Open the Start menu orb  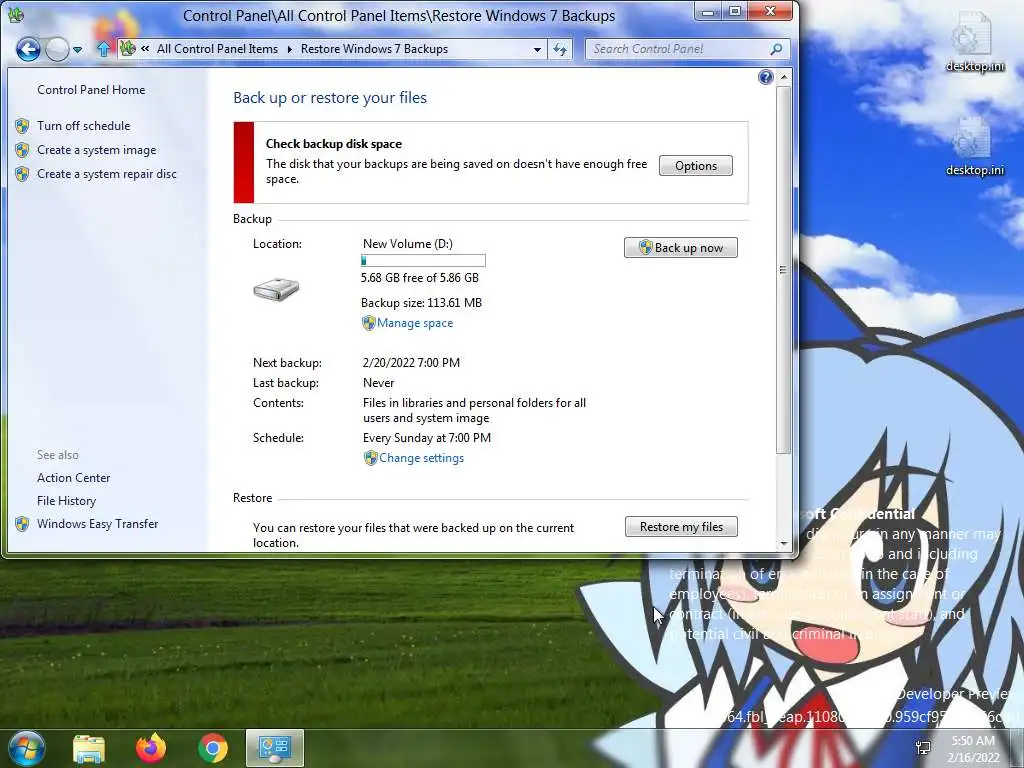click(x=26, y=748)
